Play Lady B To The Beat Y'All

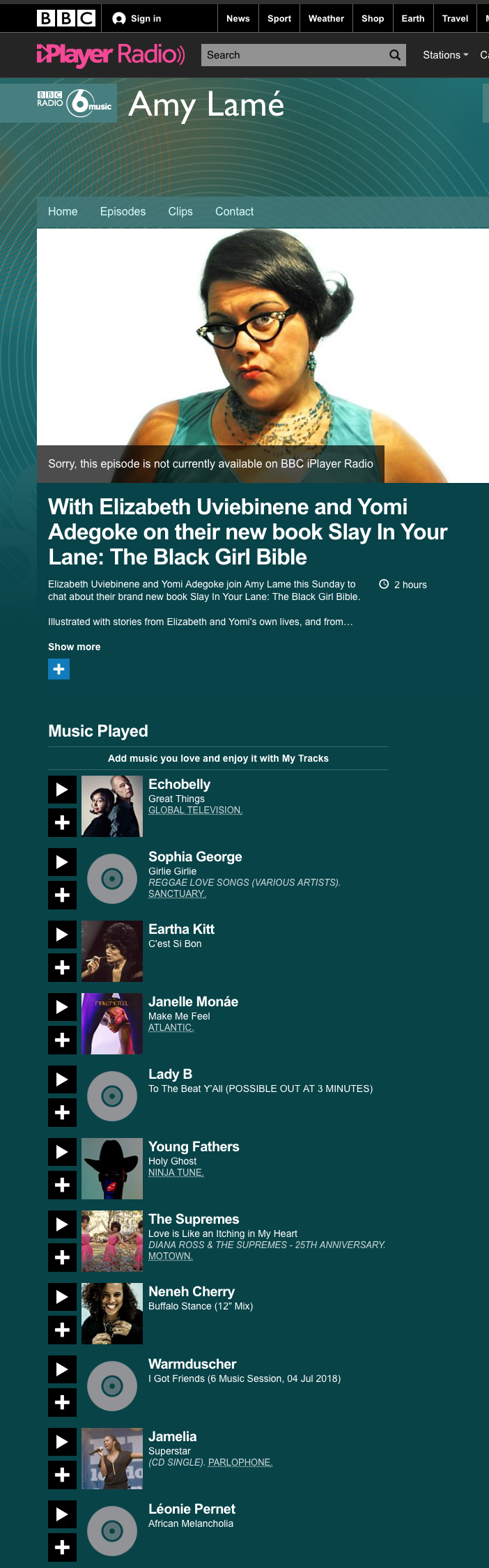[x=62, y=1079]
